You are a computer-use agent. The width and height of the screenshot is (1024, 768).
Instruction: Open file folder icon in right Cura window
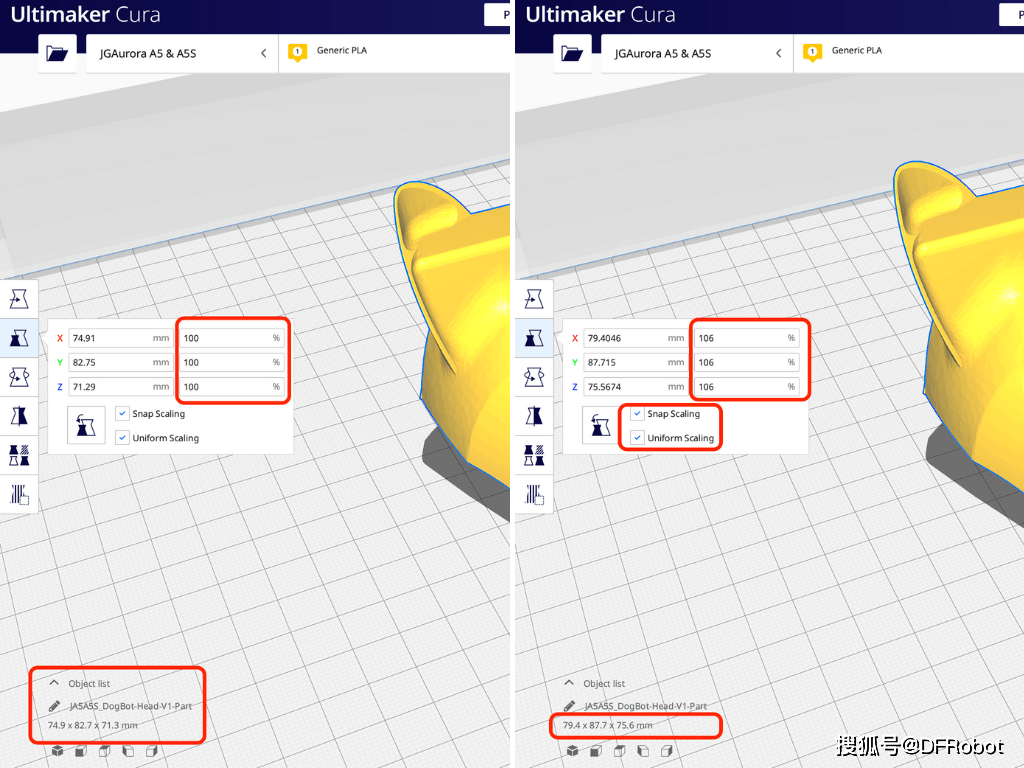pyautogui.click(x=572, y=54)
